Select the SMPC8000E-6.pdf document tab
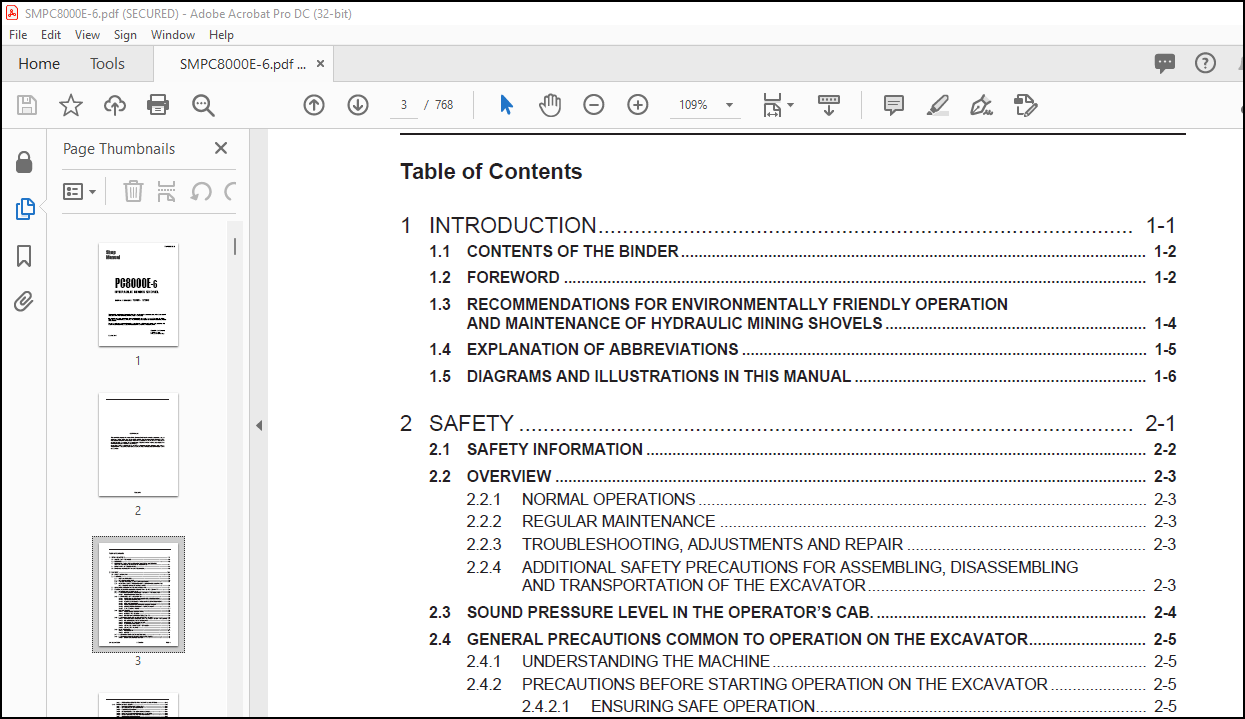Screen dimensions: 1245x719 243,63
